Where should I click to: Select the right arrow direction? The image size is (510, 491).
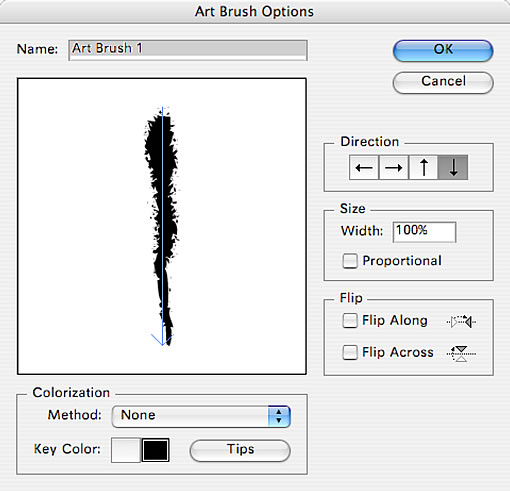(x=393, y=167)
